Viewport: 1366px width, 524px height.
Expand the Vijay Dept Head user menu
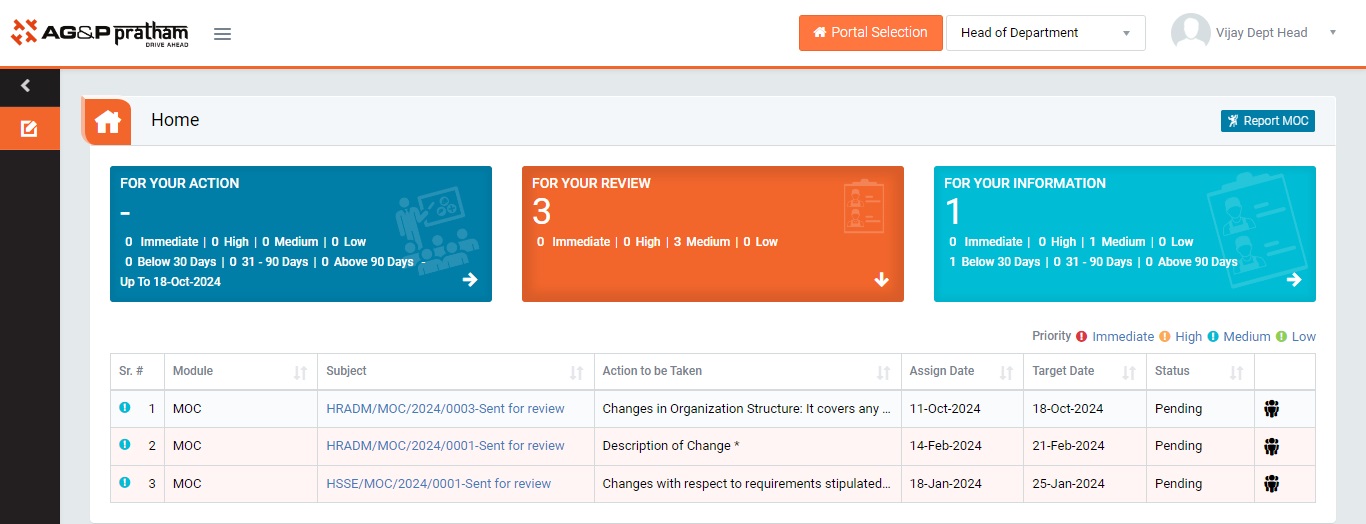click(x=1332, y=33)
